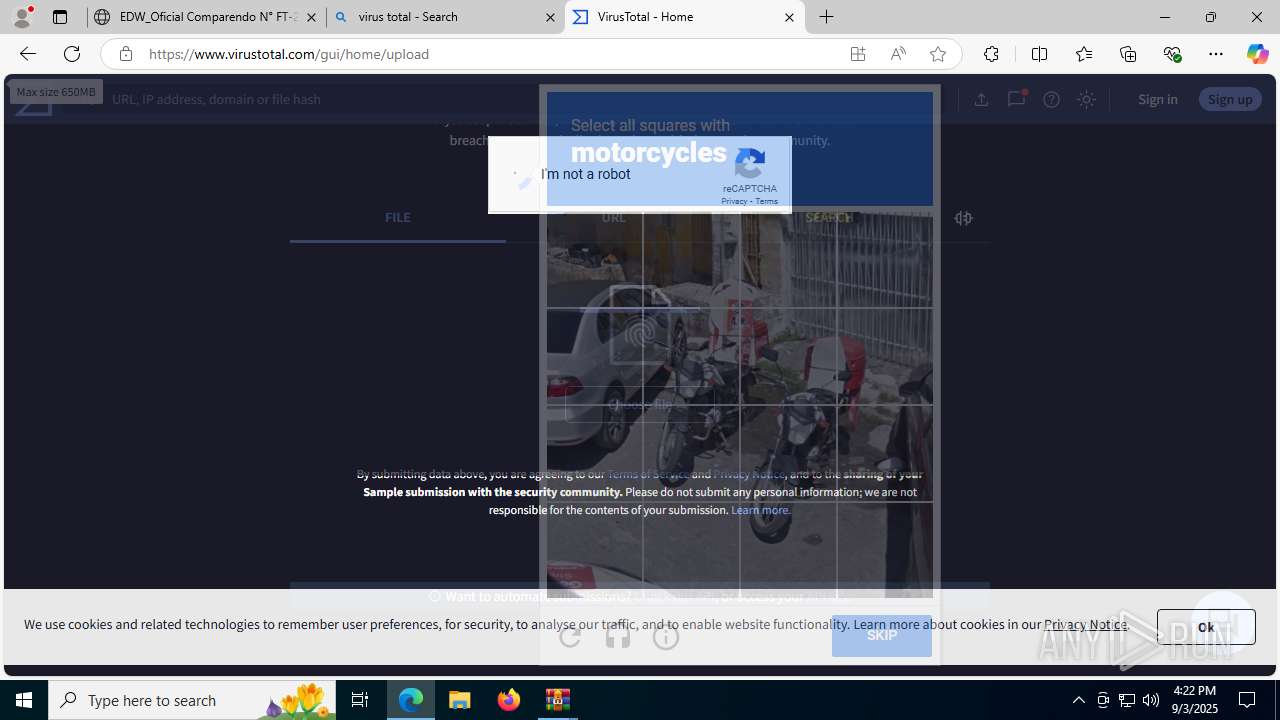Close the VirusTotal - Home tab

tap(789, 17)
